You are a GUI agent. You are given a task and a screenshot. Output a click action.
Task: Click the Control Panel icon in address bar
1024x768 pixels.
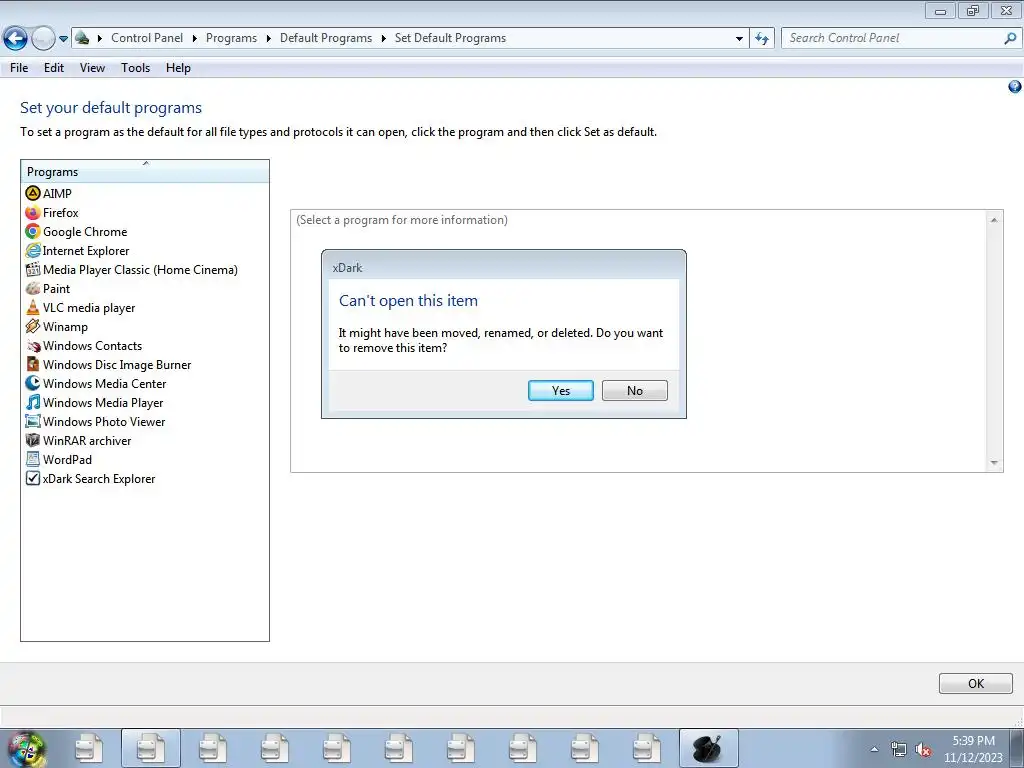pyautogui.click(x=82, y=38)
